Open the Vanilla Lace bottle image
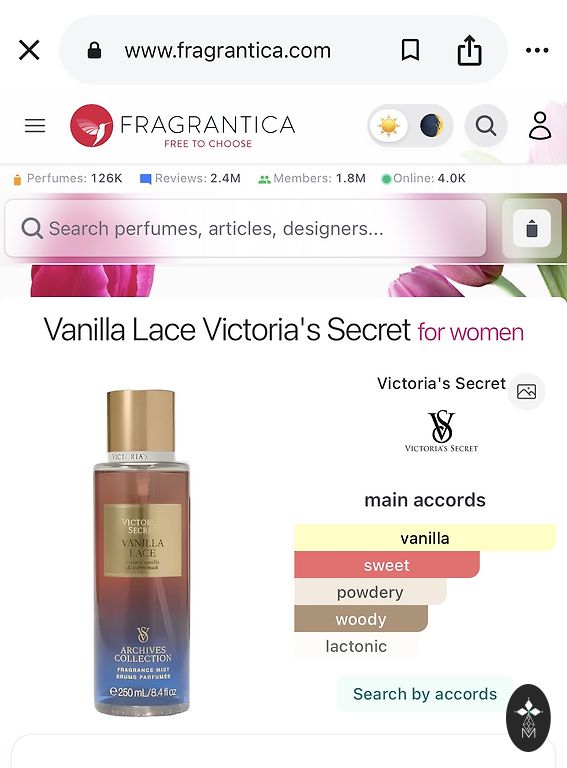Image resolution: width=567 pixels, height=768 pixels. click(x=141, y=552)
